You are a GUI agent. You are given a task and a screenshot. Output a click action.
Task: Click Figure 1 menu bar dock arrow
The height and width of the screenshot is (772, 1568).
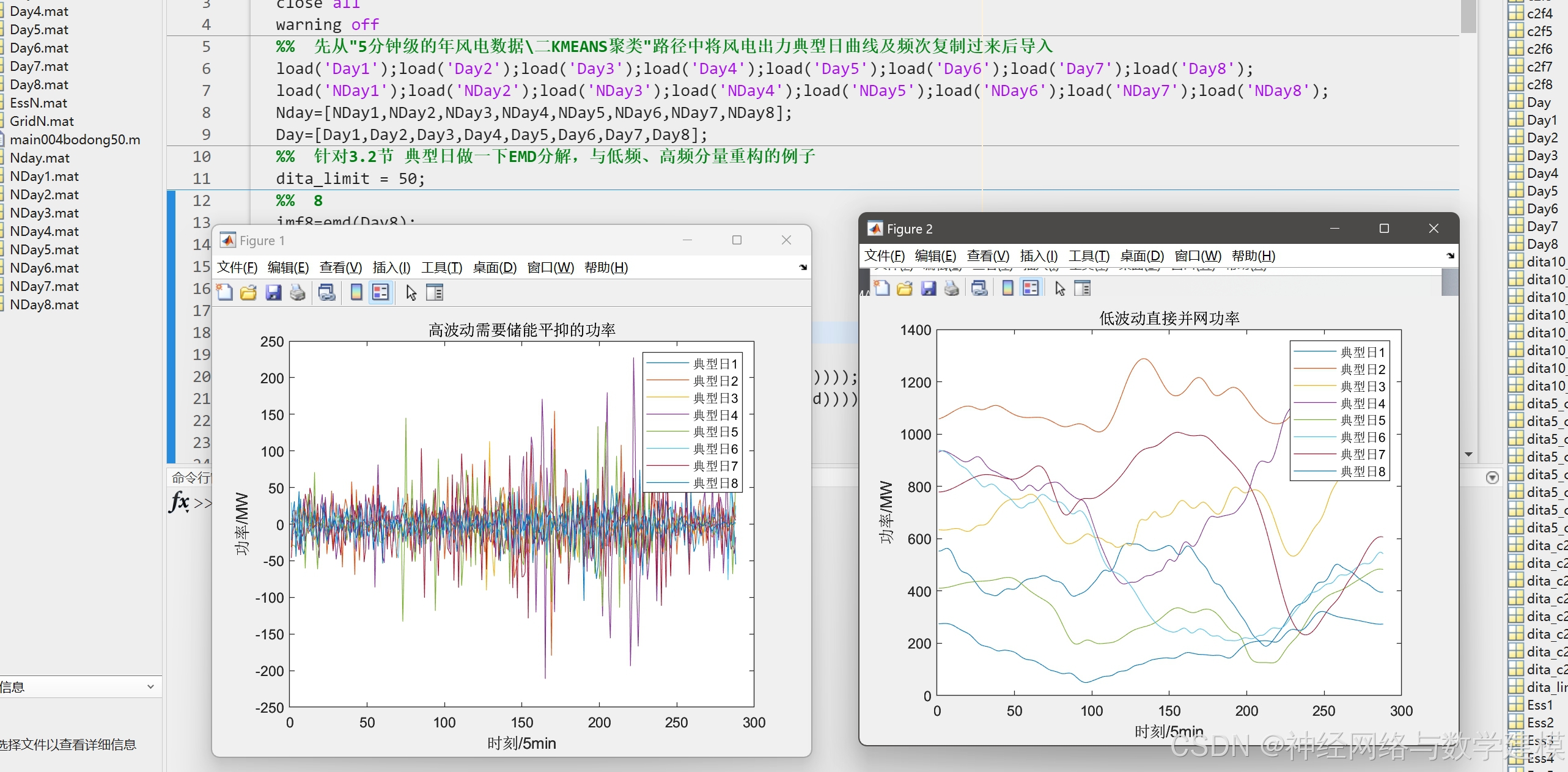pos(803,268)
